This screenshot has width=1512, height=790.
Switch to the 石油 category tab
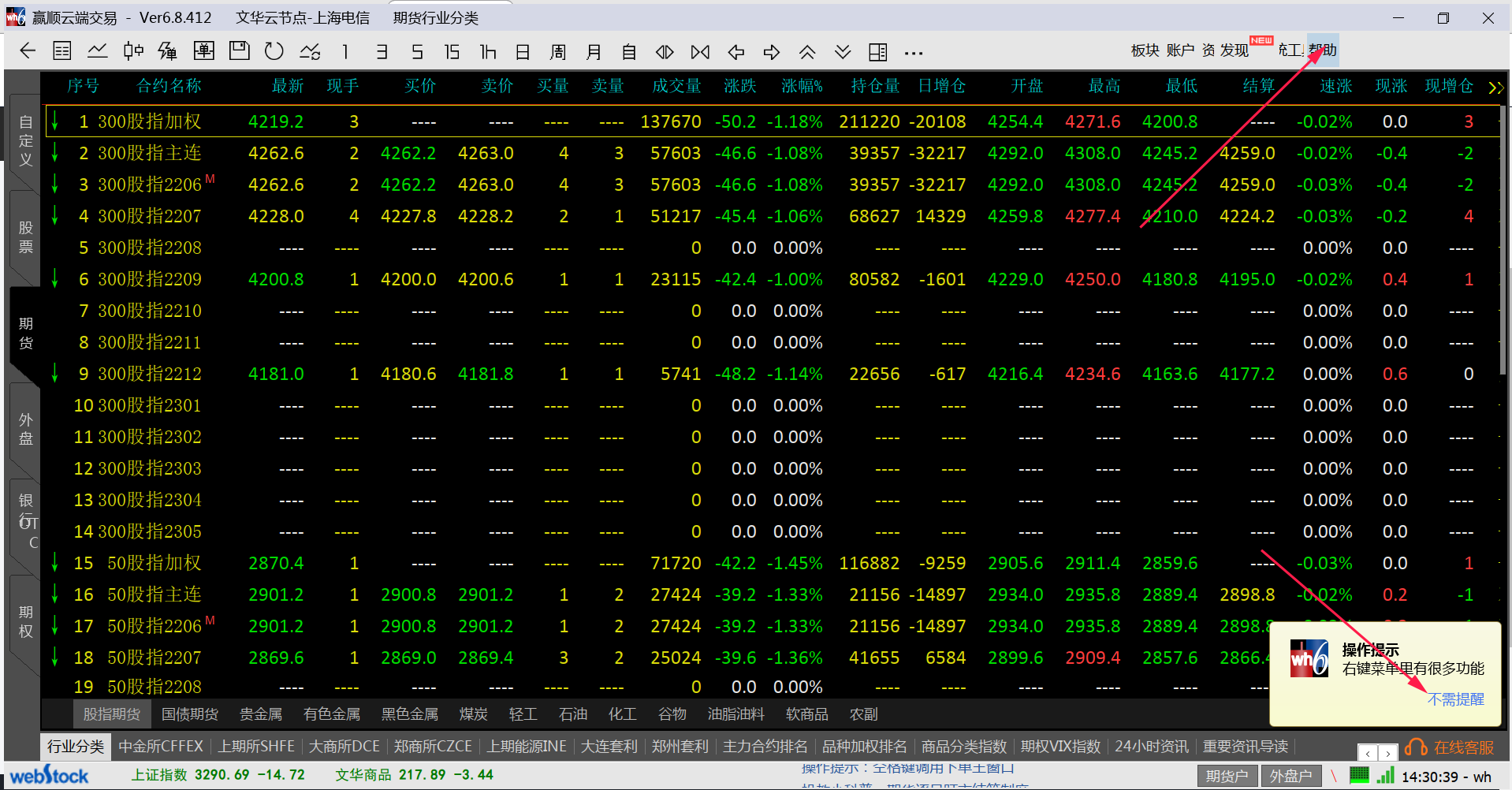coord(573,714)
